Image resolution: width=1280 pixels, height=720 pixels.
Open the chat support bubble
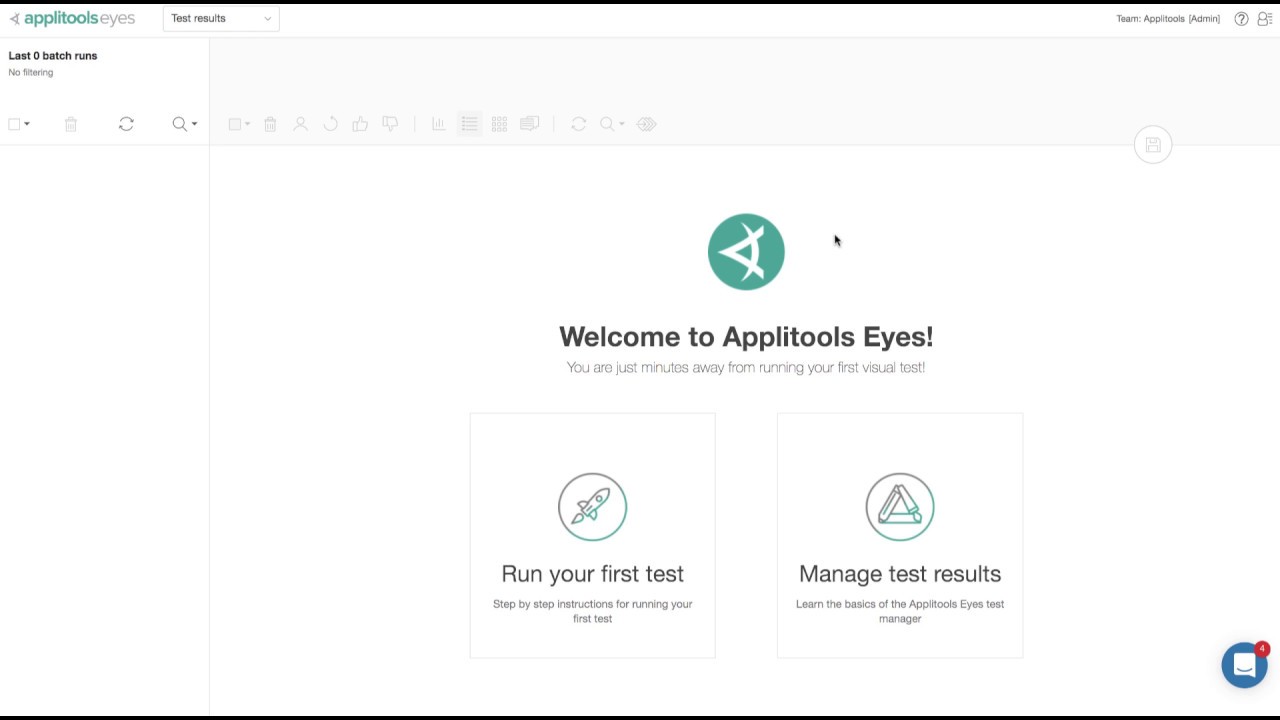(x=1244, y=665)
